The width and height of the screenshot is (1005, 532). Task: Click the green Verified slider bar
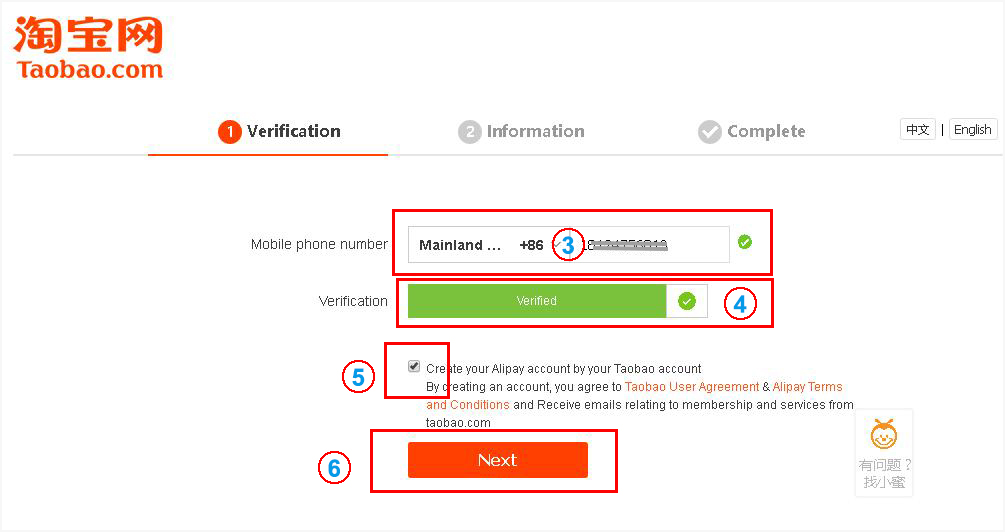536,301
